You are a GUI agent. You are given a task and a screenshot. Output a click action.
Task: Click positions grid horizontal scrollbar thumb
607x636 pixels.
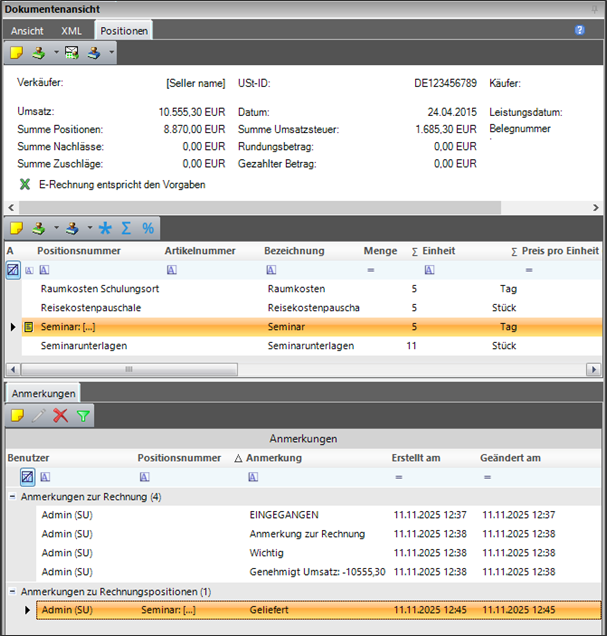tap(129, 370)
